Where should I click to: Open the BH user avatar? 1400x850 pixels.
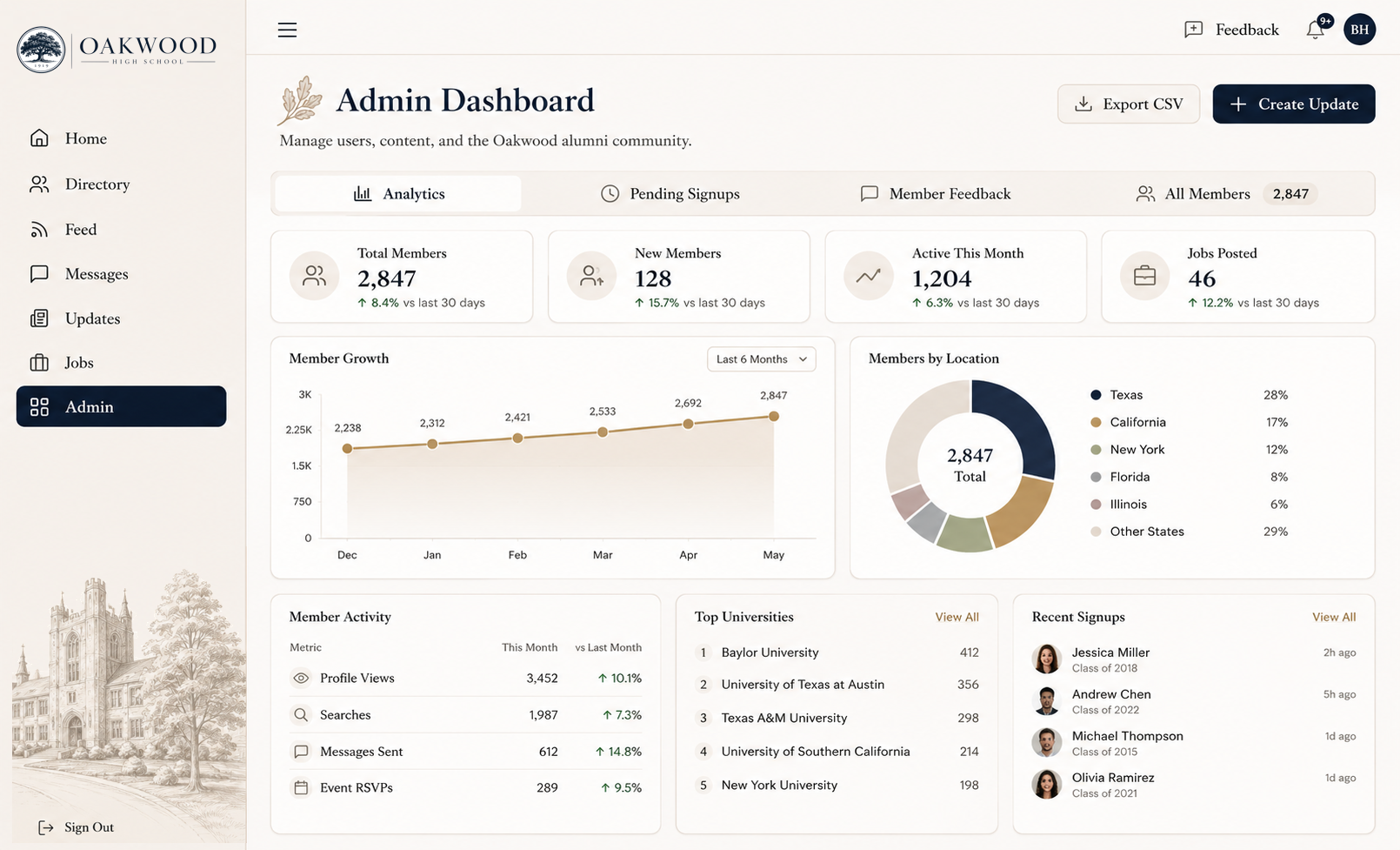1359,30
